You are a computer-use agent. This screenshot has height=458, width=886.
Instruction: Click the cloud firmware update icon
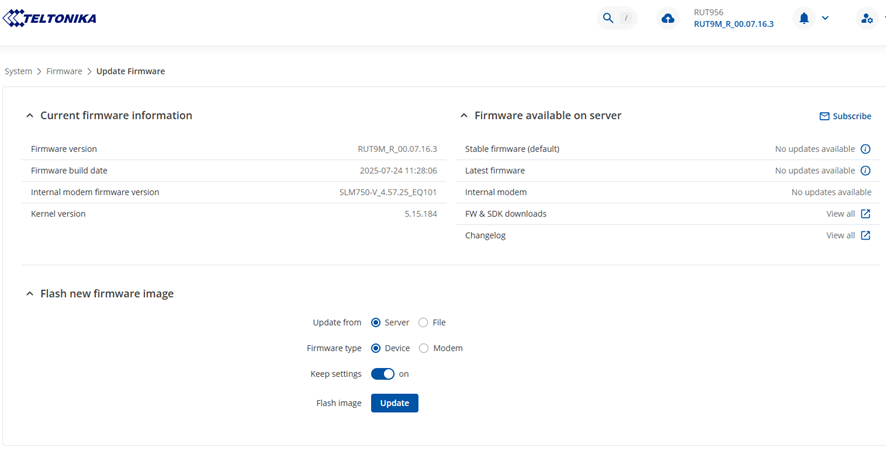point(668,18)
